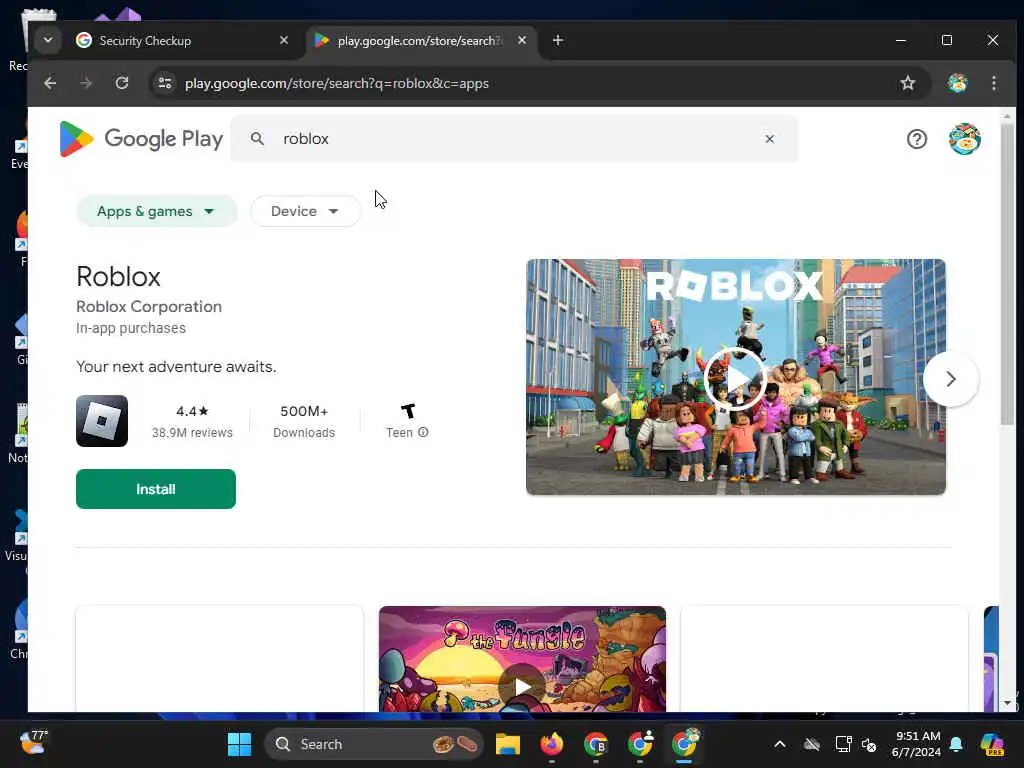Open the Copilot icon in taskbar corner
1024x768 pixels.
pos(992,744)
